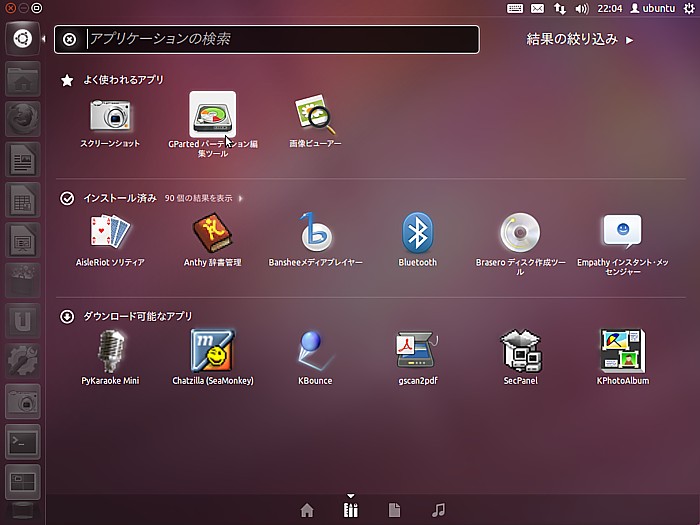Switch to the home lens

(x=307, y=510)
